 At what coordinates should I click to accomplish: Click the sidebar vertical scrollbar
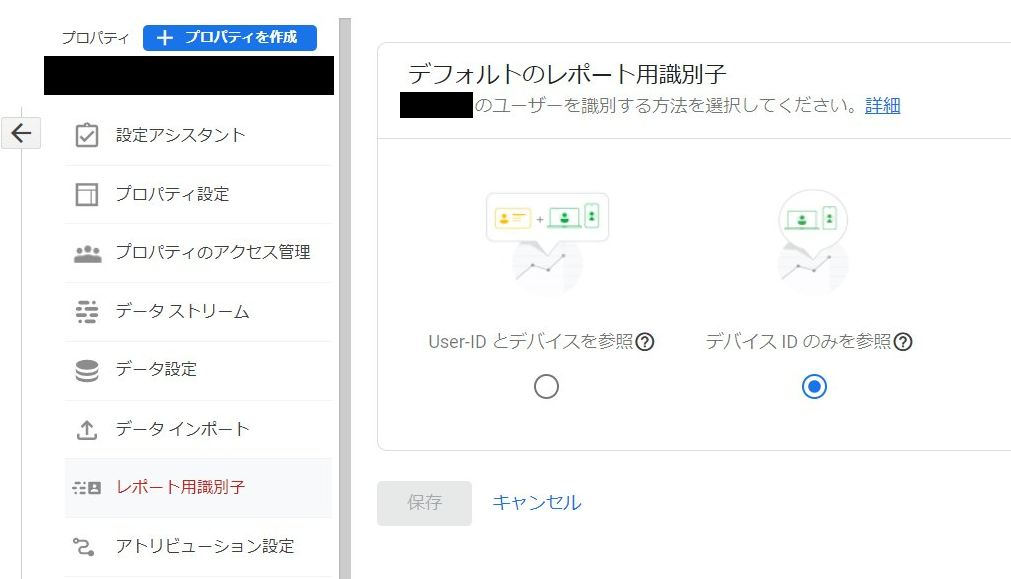tap(345, 300)
